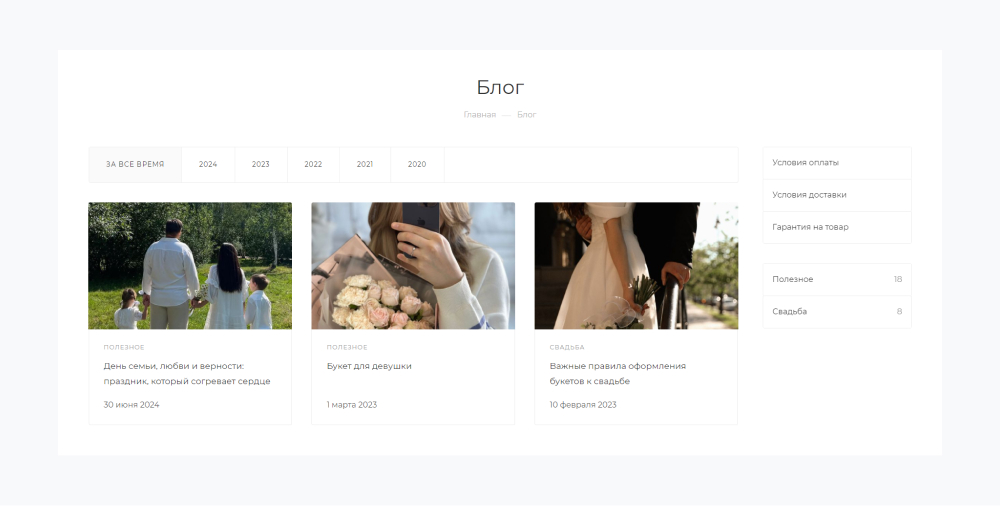
Task: Filter blog posts by 2024
Action: [208, 164]
